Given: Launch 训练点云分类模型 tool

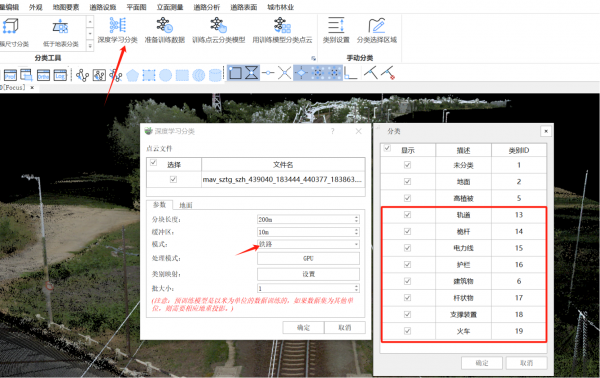Looking at the screenshot, I should point(218,30).
